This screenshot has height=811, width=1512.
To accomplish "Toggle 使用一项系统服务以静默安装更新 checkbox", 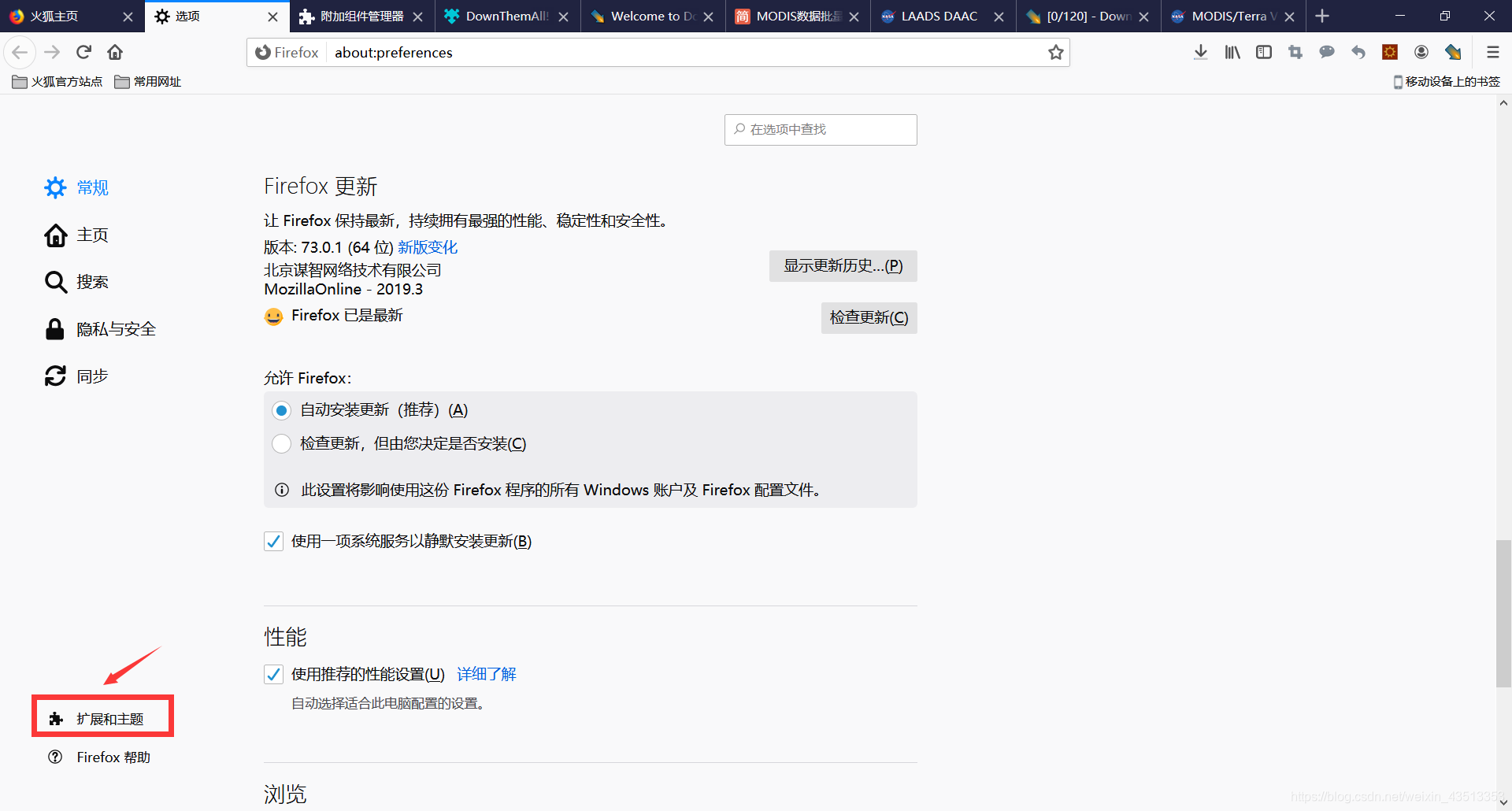I will click(x=273, y=541).
